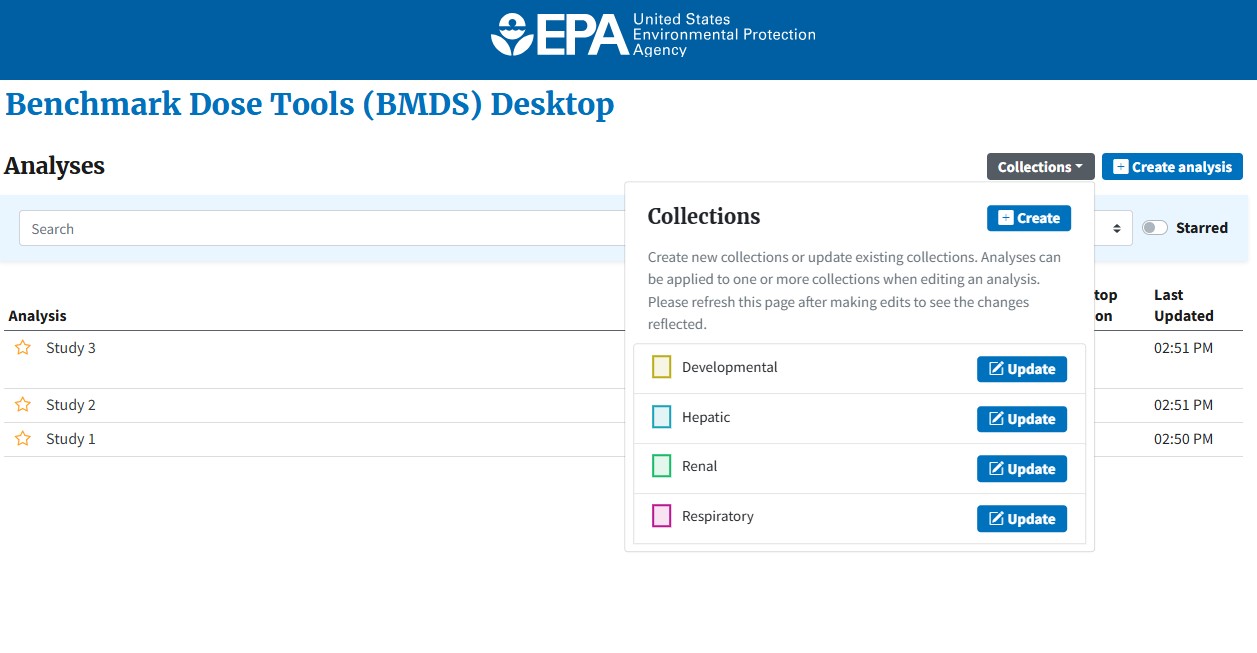
Task: Click the Respiratory collection name
Action: pos(718,516)
